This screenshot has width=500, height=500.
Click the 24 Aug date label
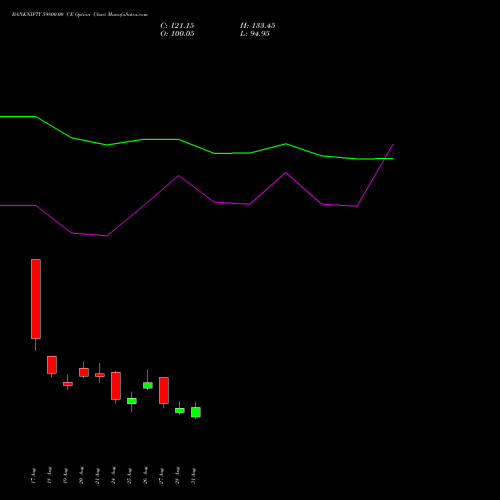[113, 476]
